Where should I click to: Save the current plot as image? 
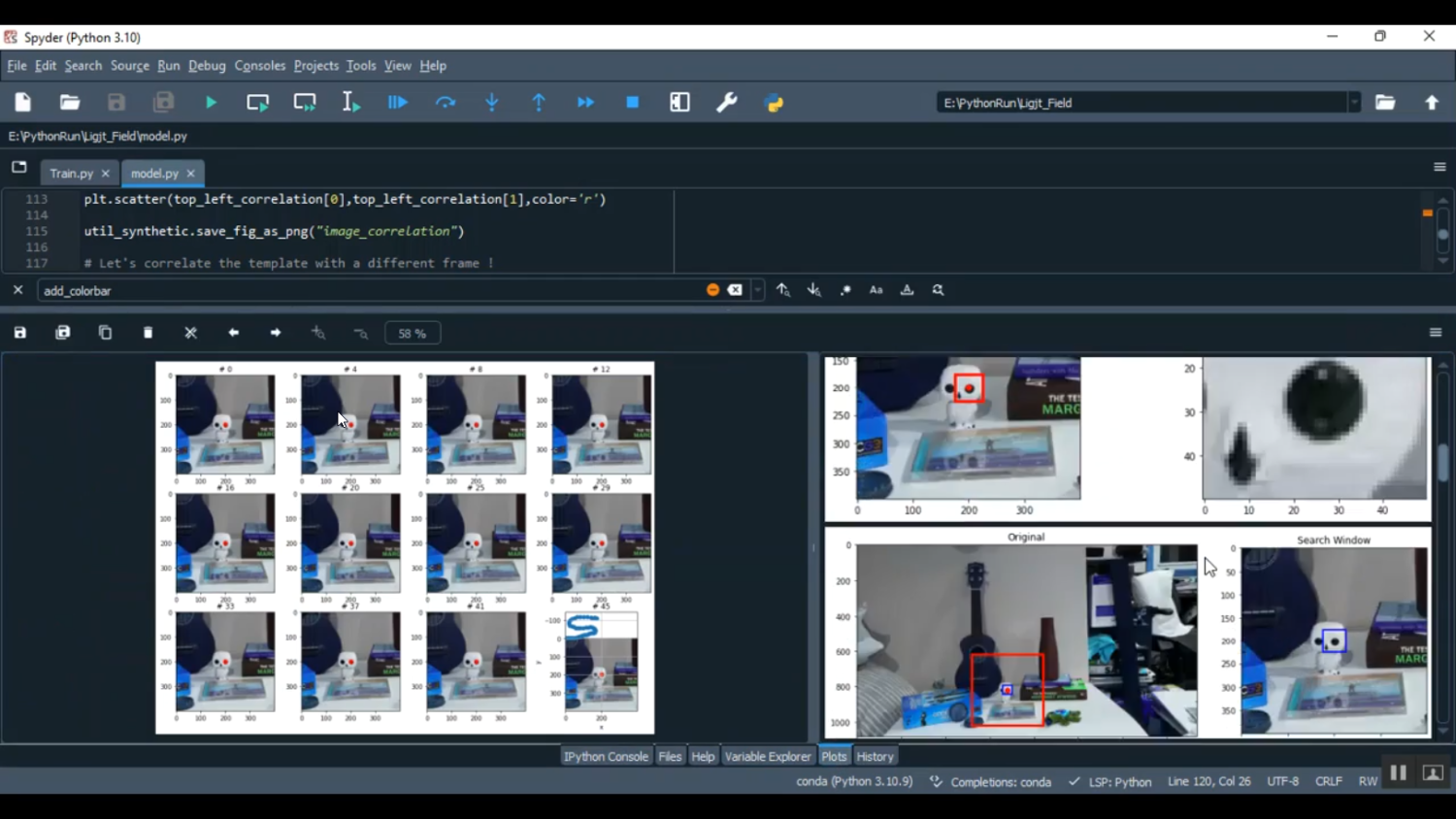[x=20, y=333]
